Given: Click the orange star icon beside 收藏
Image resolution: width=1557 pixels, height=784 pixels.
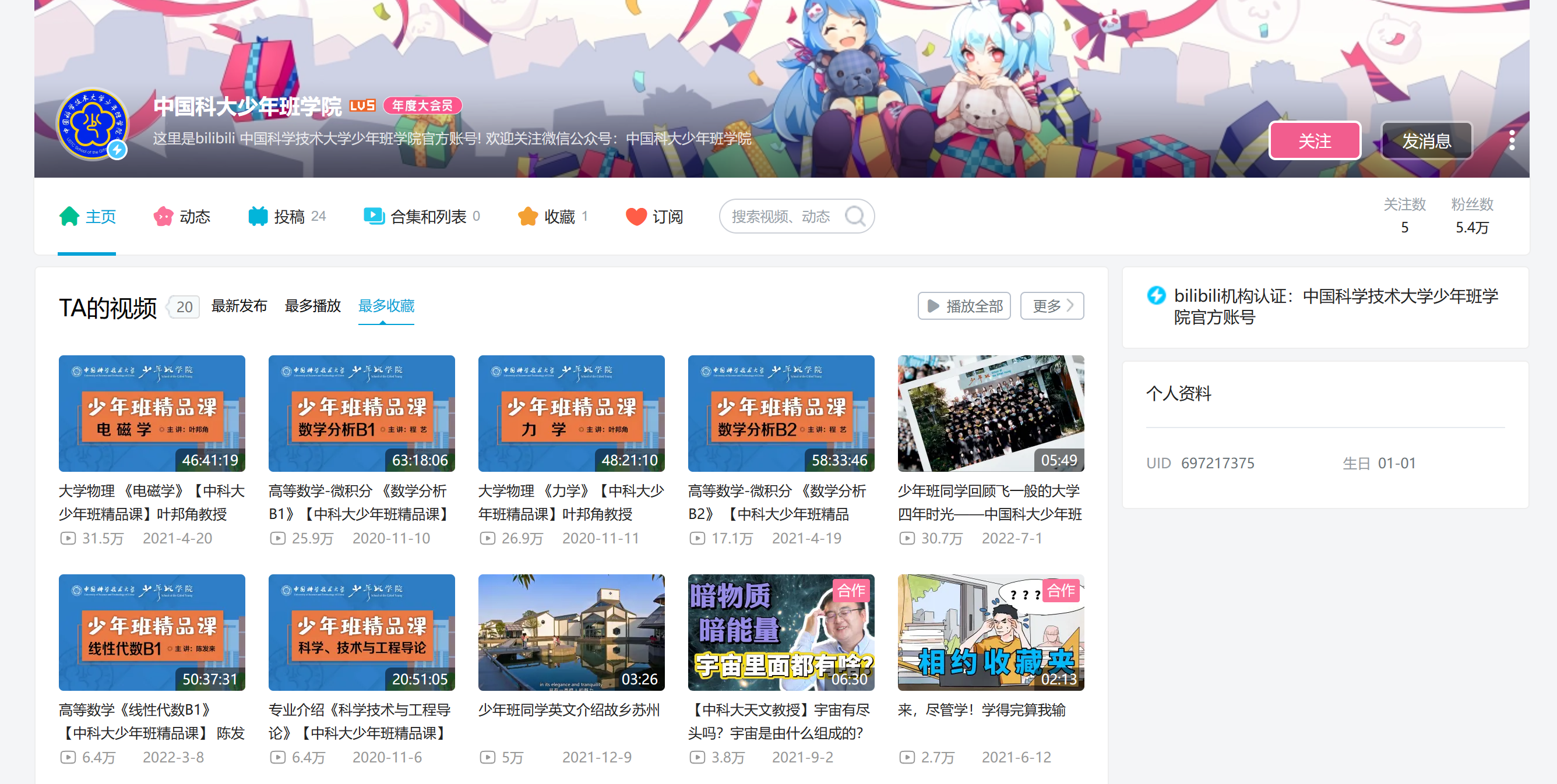Looking at the screenshot, I should coord(528,216).
